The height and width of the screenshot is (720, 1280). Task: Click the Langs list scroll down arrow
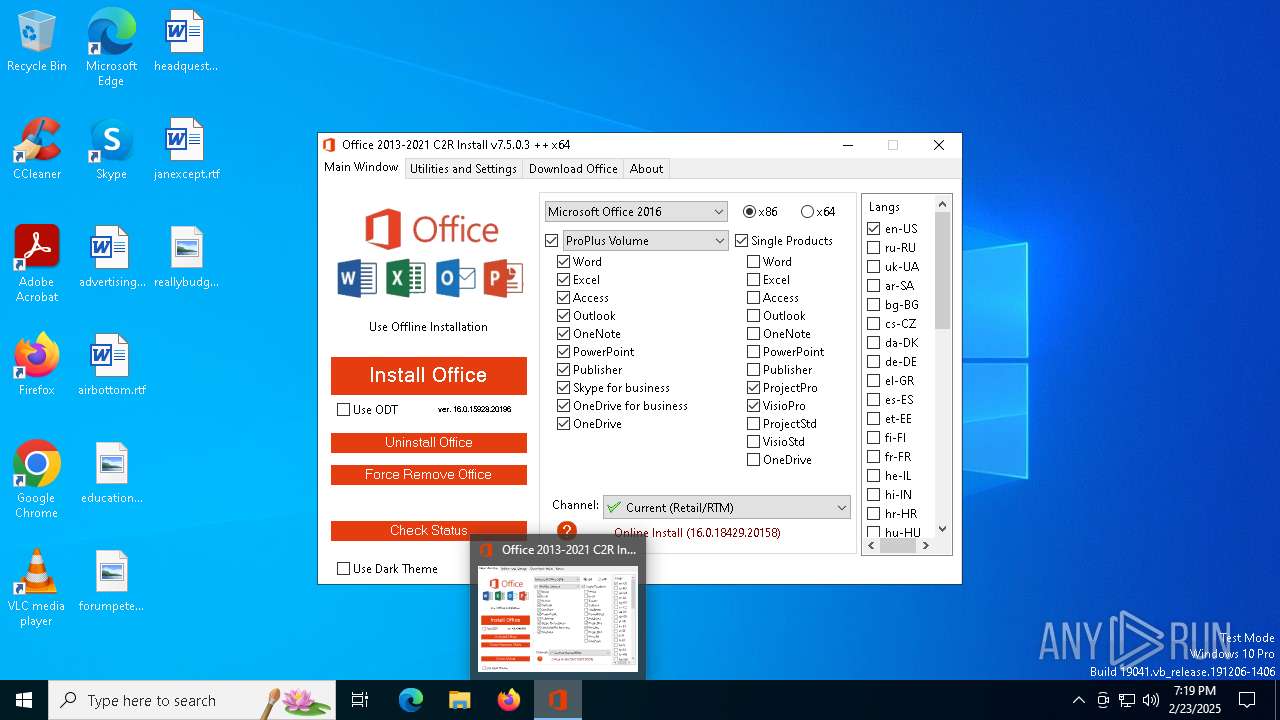coord(942,529)
